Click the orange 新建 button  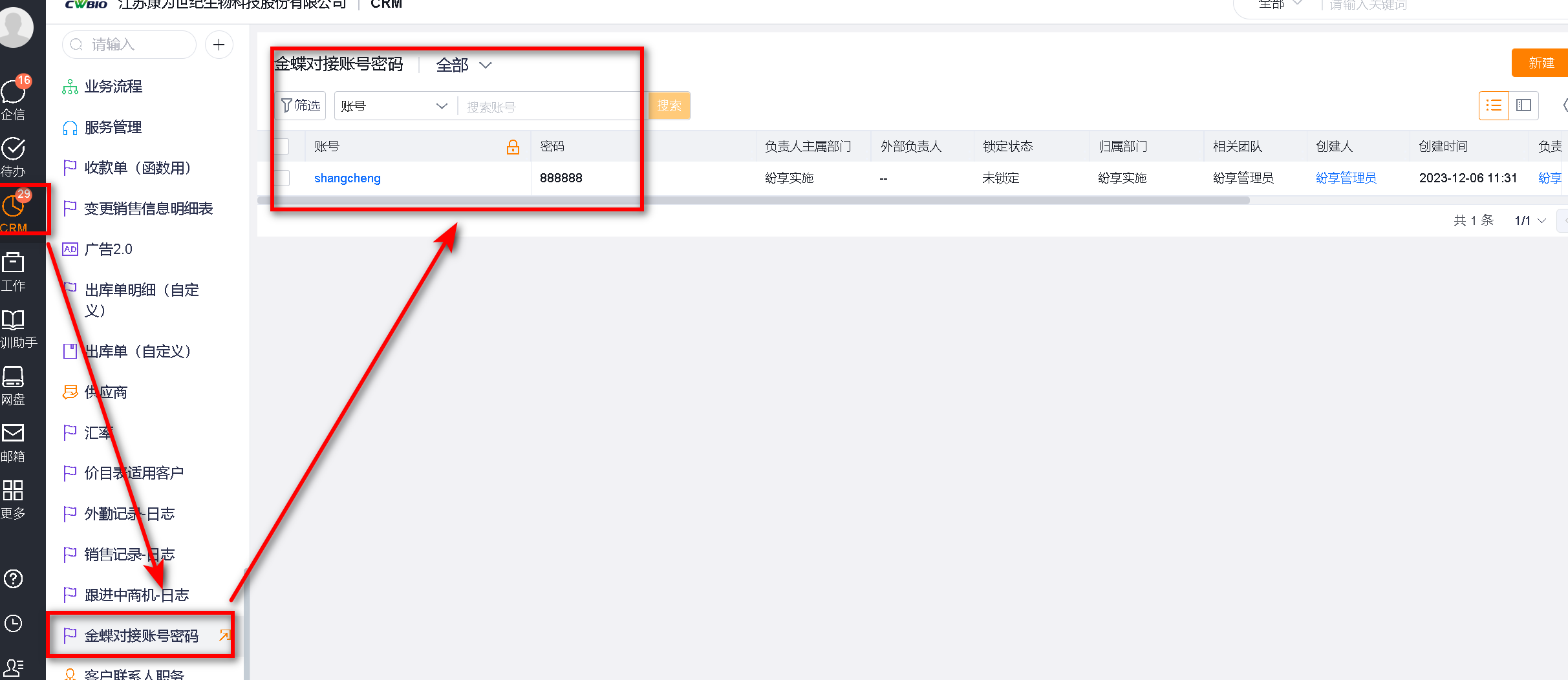[1540, 63]
